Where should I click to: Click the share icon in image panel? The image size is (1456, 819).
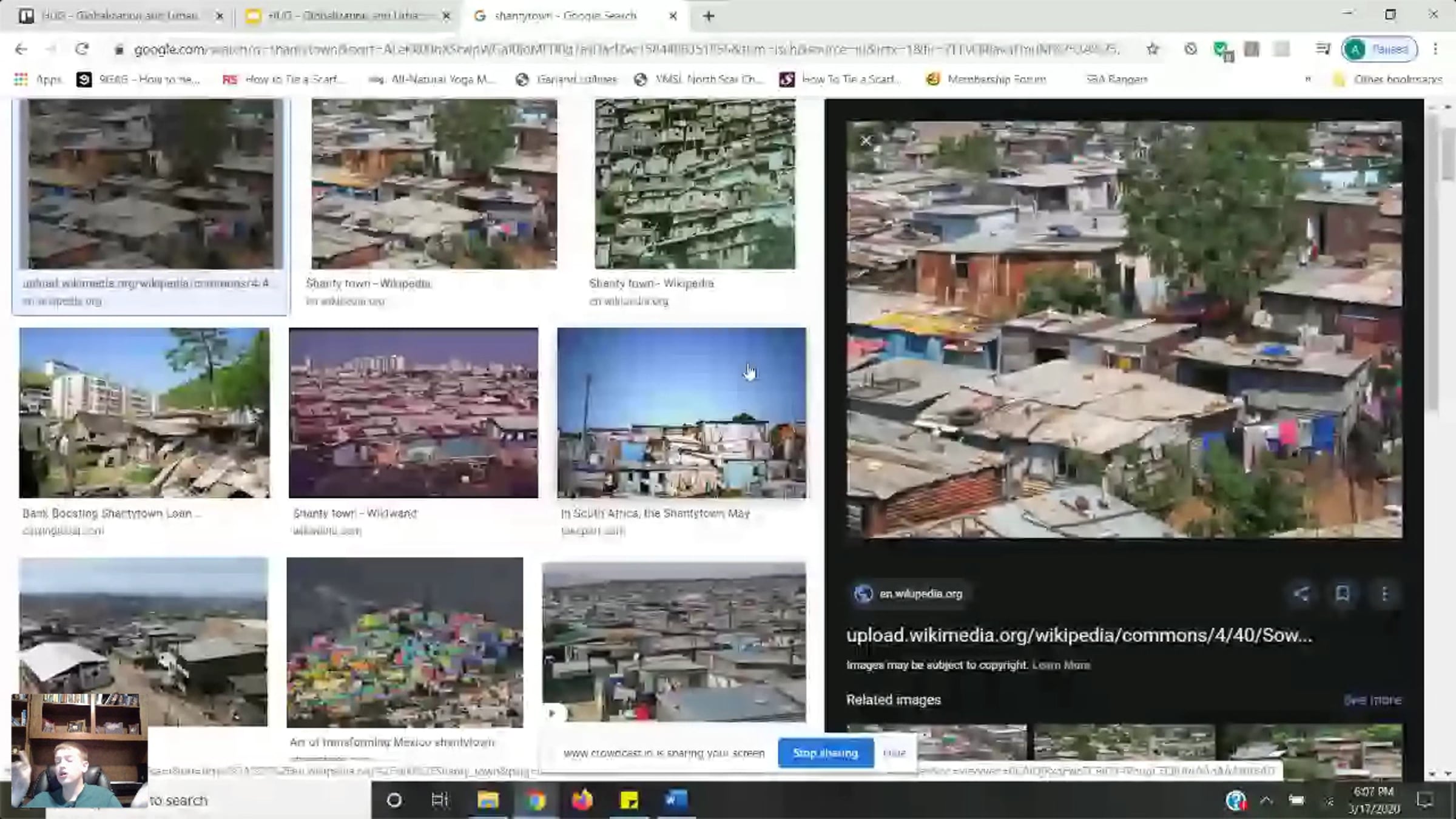1301,593
